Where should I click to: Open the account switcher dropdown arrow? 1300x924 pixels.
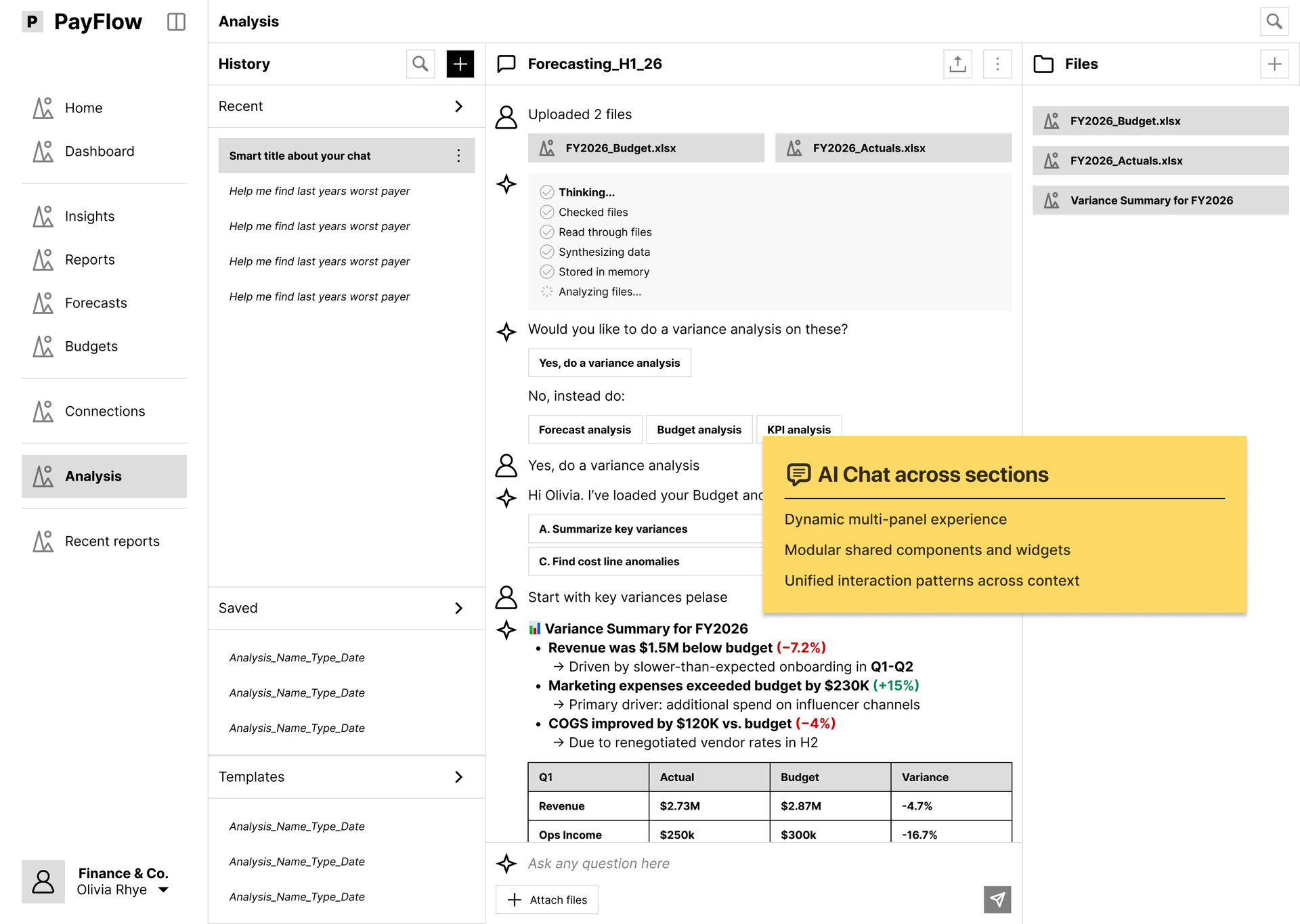(x=163, y=890)
